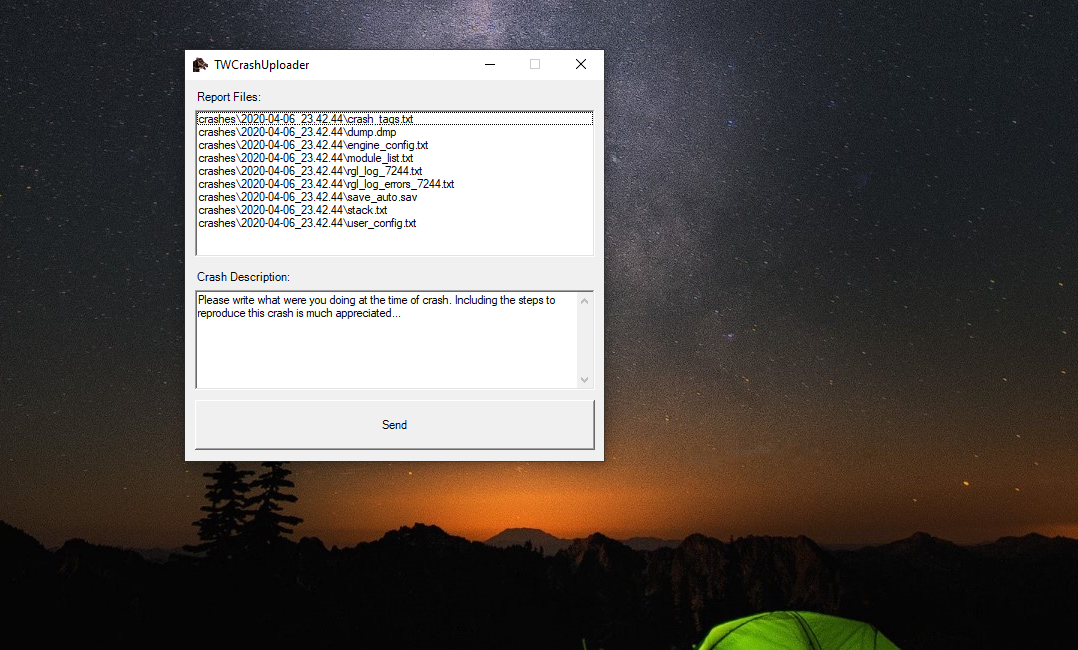Click the description box scroll up arrow
The height and width of the screenshot is (650, 1078).
[x=584, y=301]
